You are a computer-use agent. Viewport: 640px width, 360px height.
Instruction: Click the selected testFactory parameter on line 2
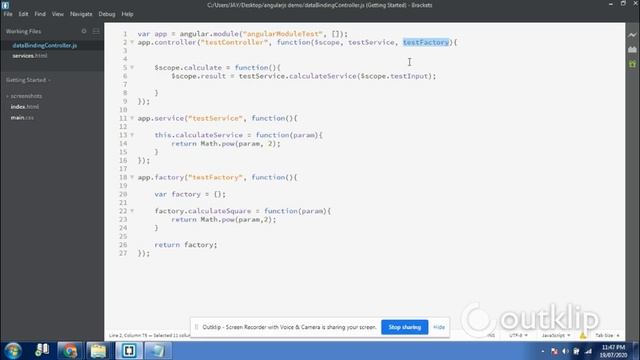(x=426, y=42)
